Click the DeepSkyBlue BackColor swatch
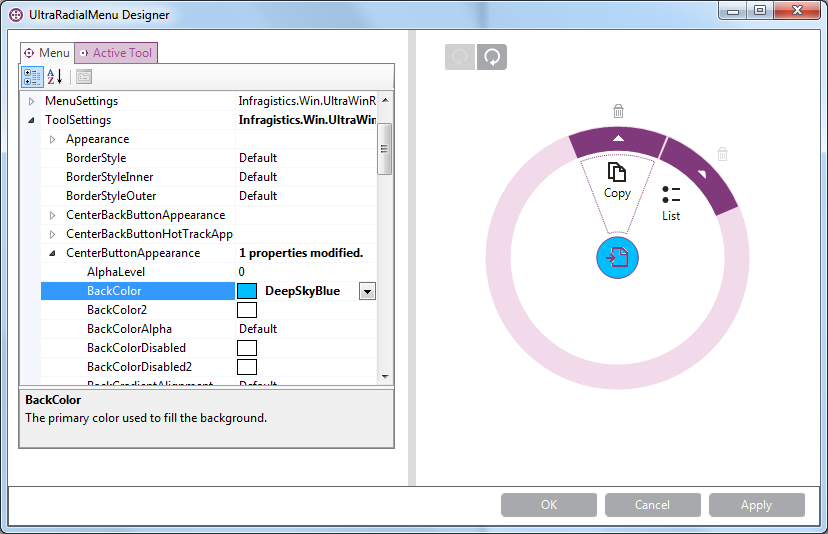The height and width of the screenshot is (534, 828). click(x=247, y=291)
